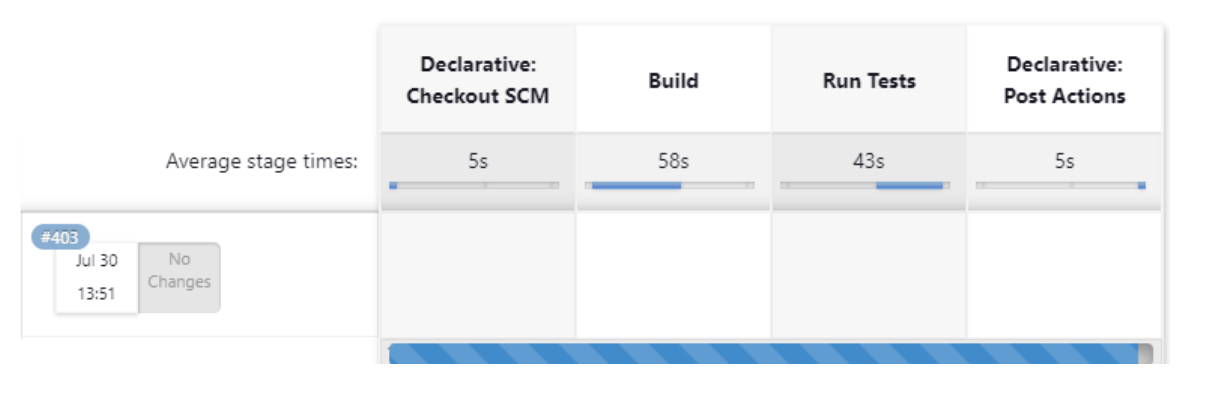The width and height of the screenshot is (1215, 417).
Task: Click the Run Tests duration bar
Action: (868, 185)
